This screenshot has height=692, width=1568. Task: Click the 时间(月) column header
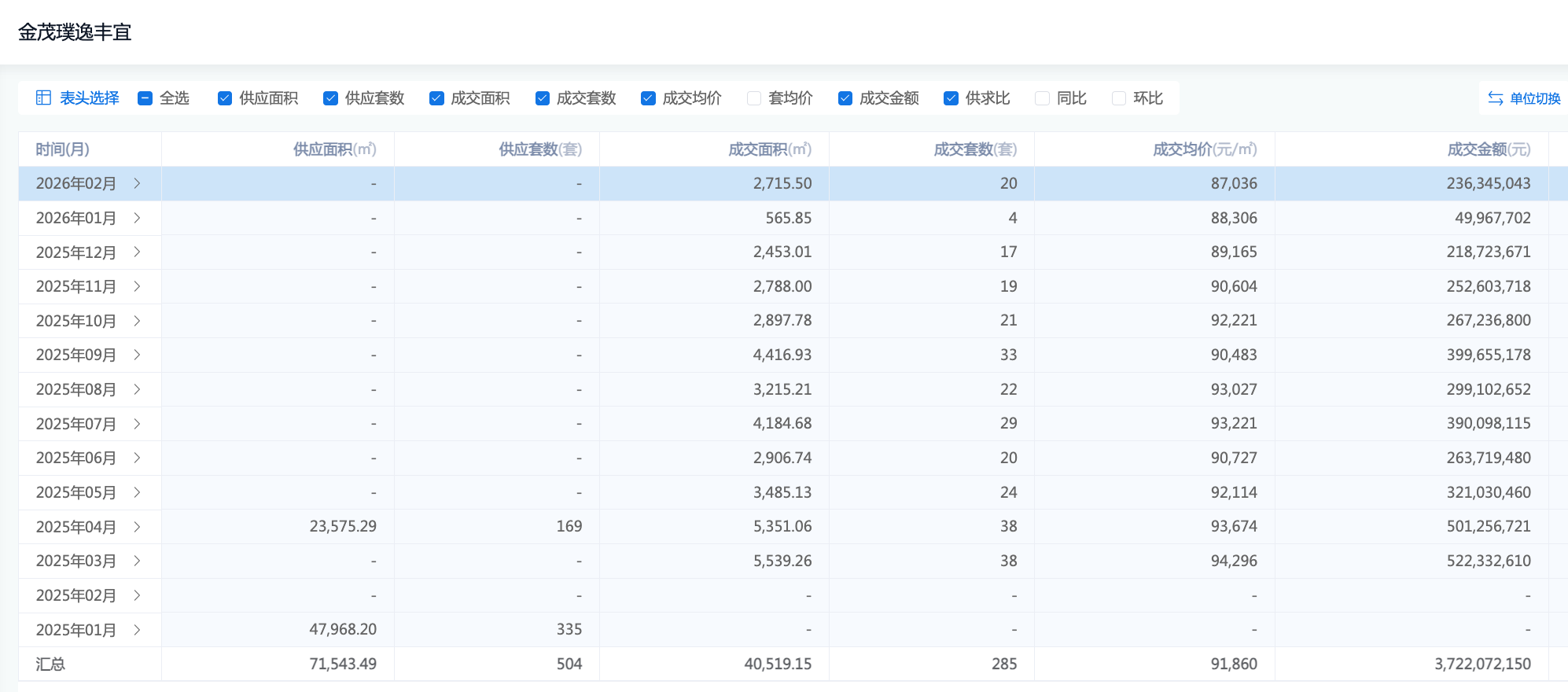[x=63, y=149]
